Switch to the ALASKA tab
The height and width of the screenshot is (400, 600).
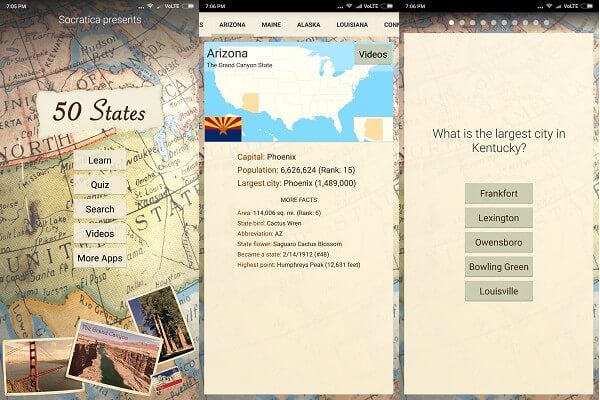click(308, 24)
